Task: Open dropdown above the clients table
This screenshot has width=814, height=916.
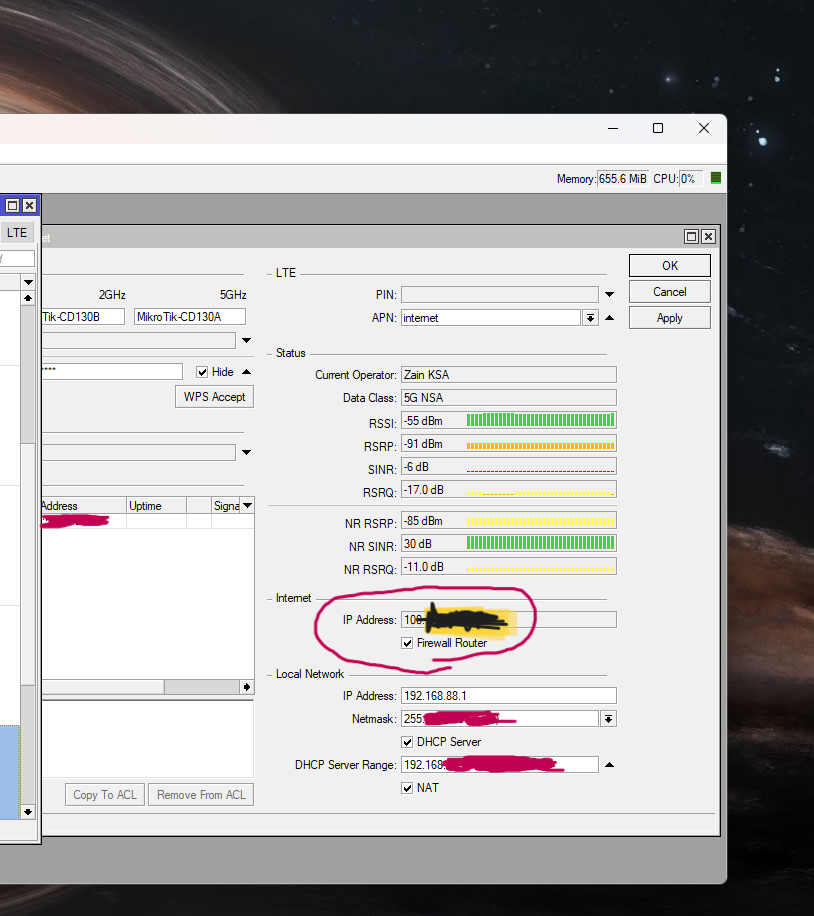Action: pos(247,452)
